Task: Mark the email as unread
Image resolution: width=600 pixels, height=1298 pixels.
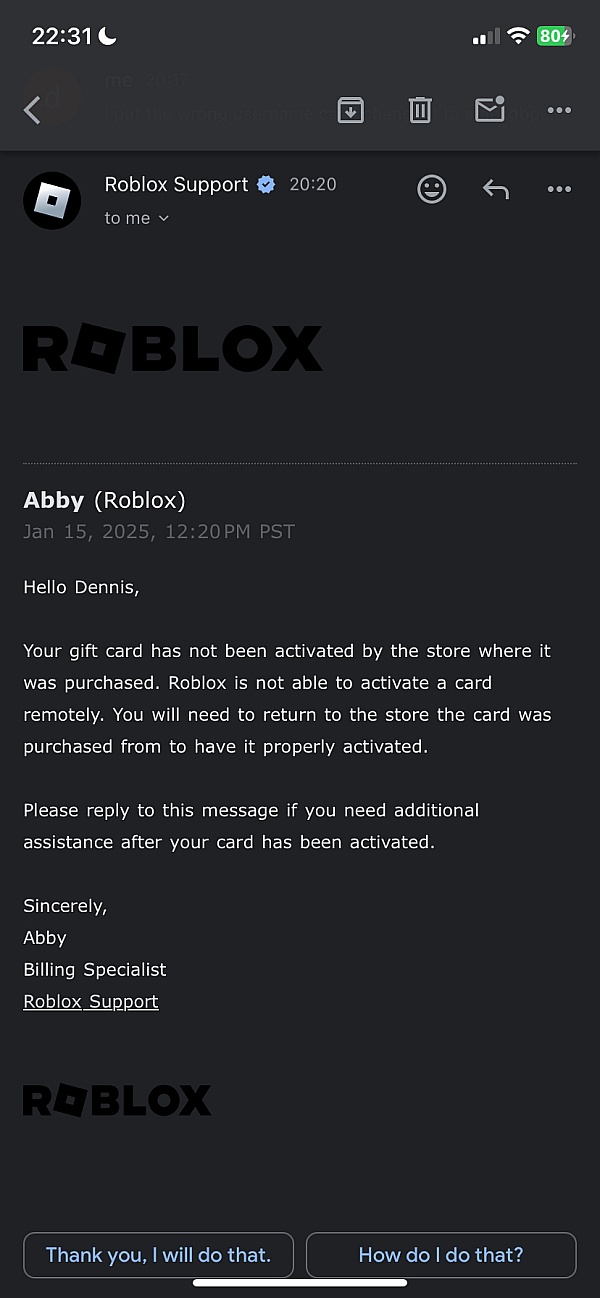Action: (489, 109)
